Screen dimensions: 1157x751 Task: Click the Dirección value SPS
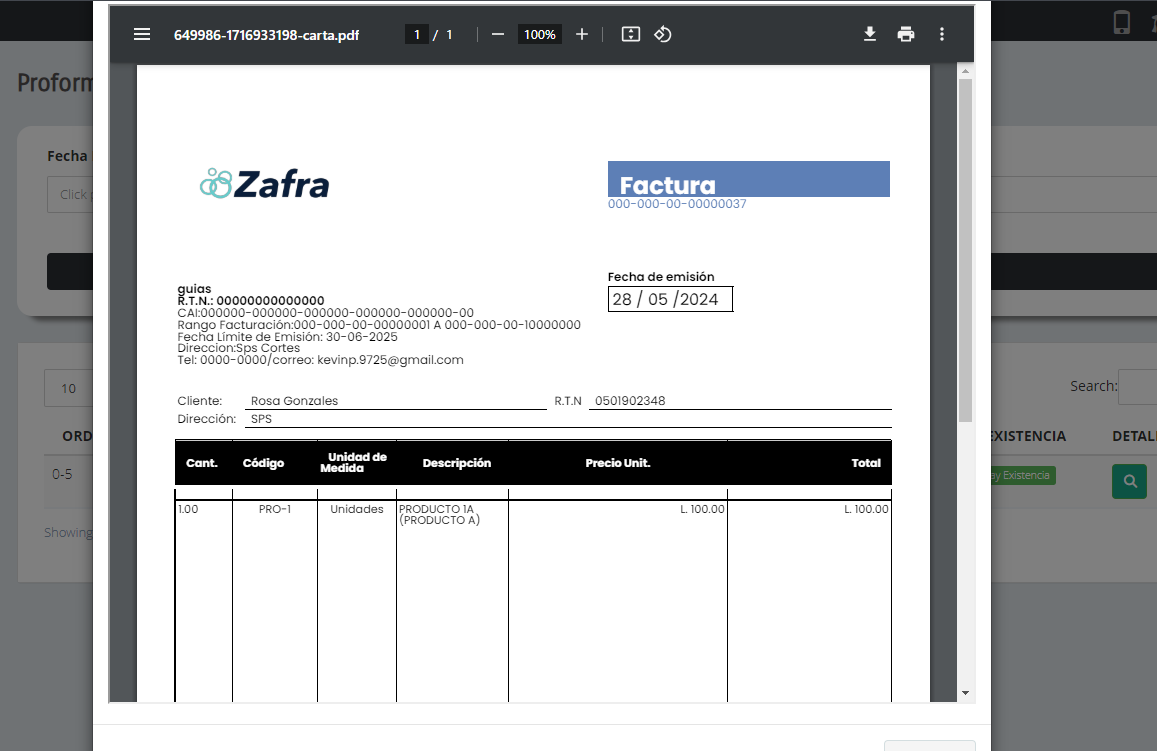[x=261, y=418]
